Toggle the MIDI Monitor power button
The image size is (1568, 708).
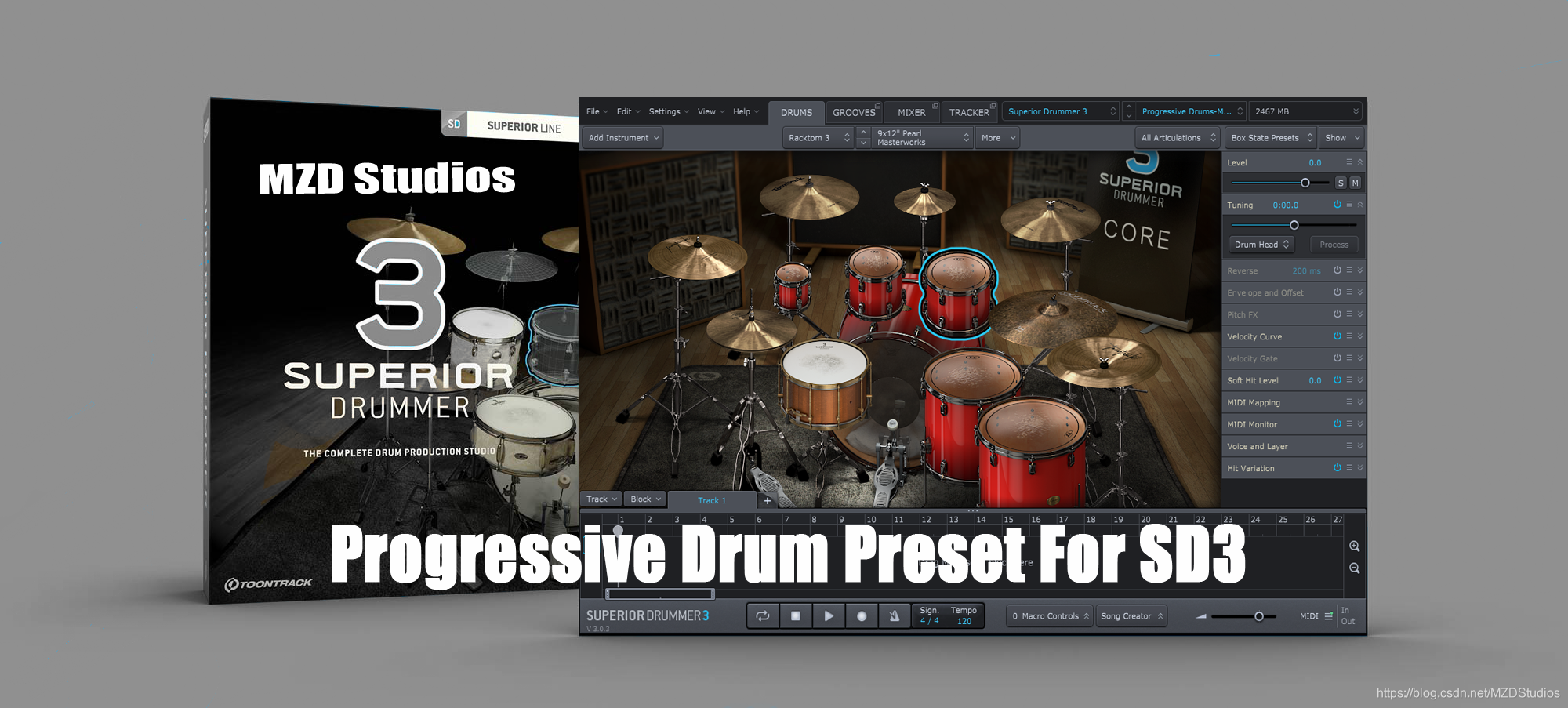[x=1338, y=424]
